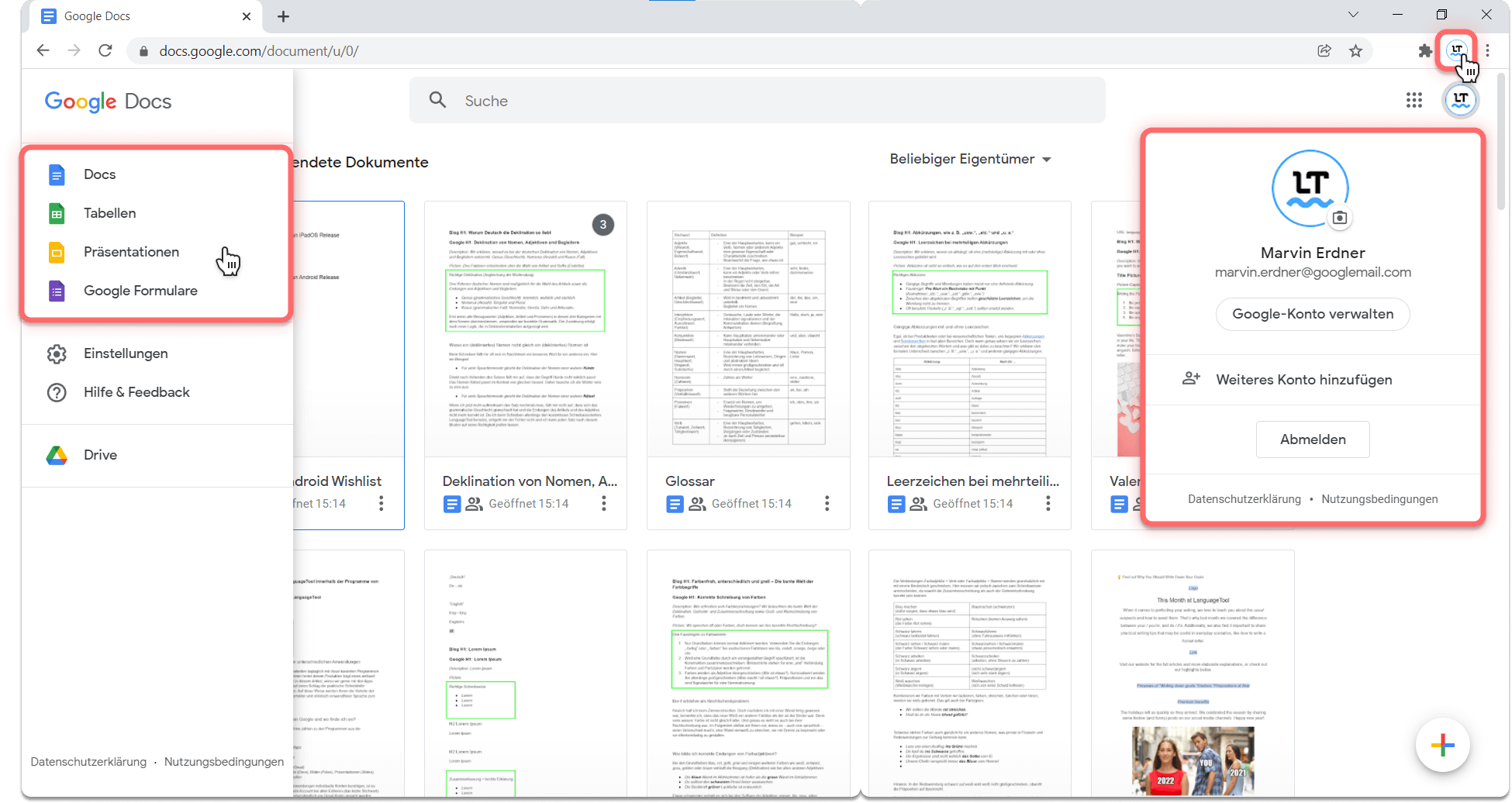Click the Google Drive triangle icon
1512x803 pixels.
(57, 455)
